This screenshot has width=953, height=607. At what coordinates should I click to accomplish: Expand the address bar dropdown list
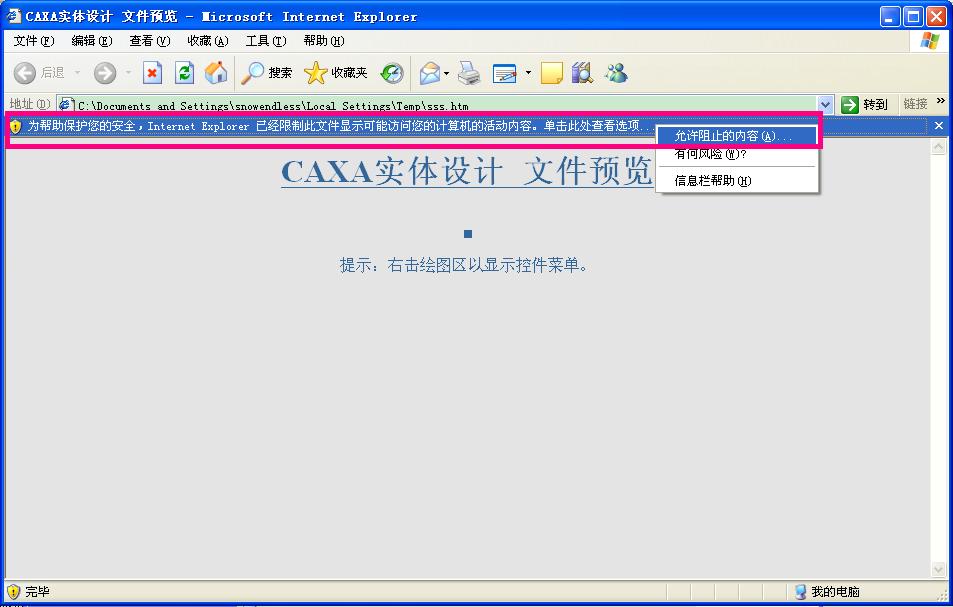pyautogui.click(x=825, y=105)
